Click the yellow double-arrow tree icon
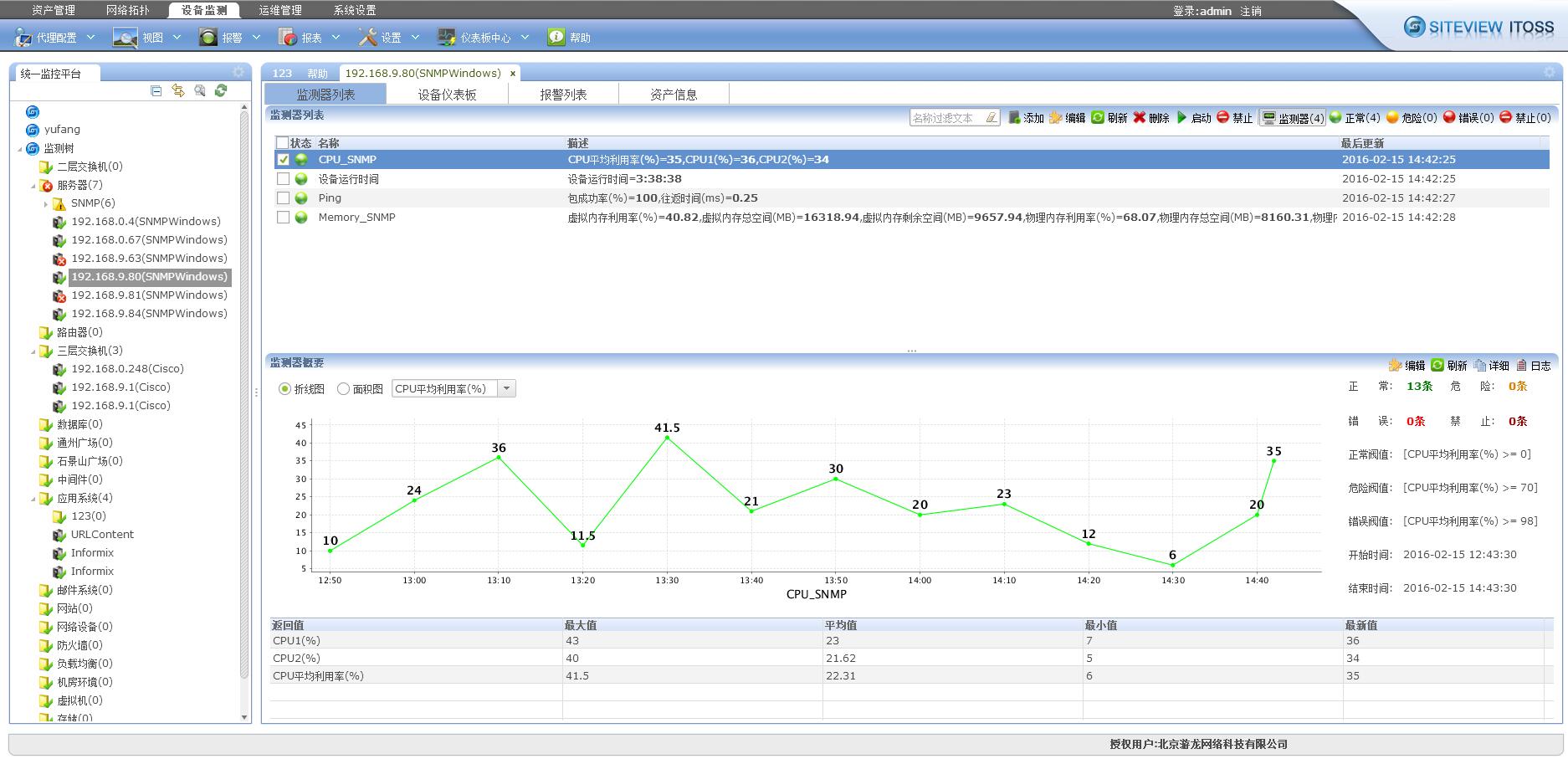The image size is (1568, 759). [x=178, y=90]
